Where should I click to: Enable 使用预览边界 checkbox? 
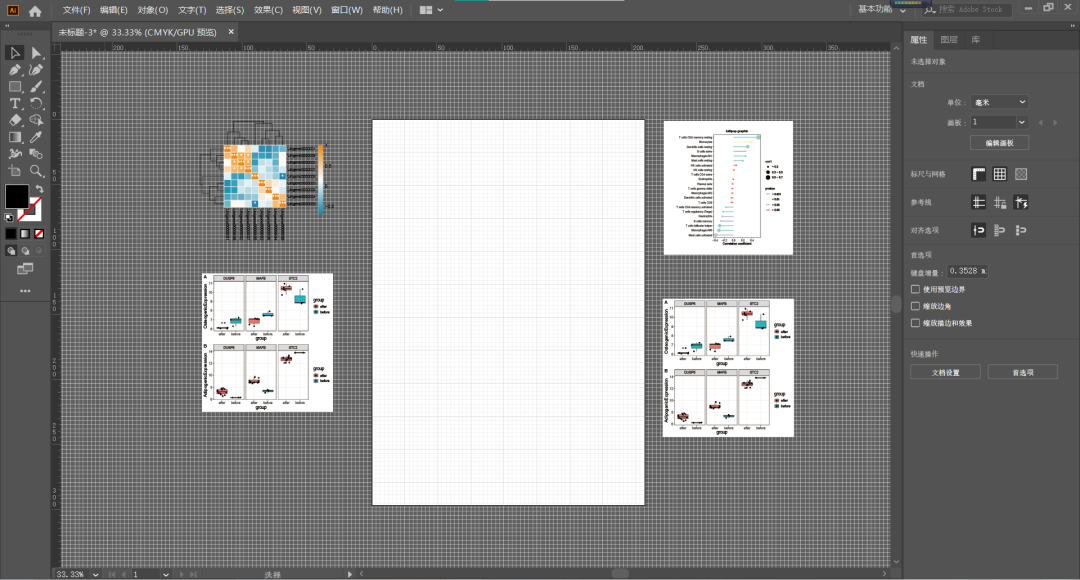(915, 289)
